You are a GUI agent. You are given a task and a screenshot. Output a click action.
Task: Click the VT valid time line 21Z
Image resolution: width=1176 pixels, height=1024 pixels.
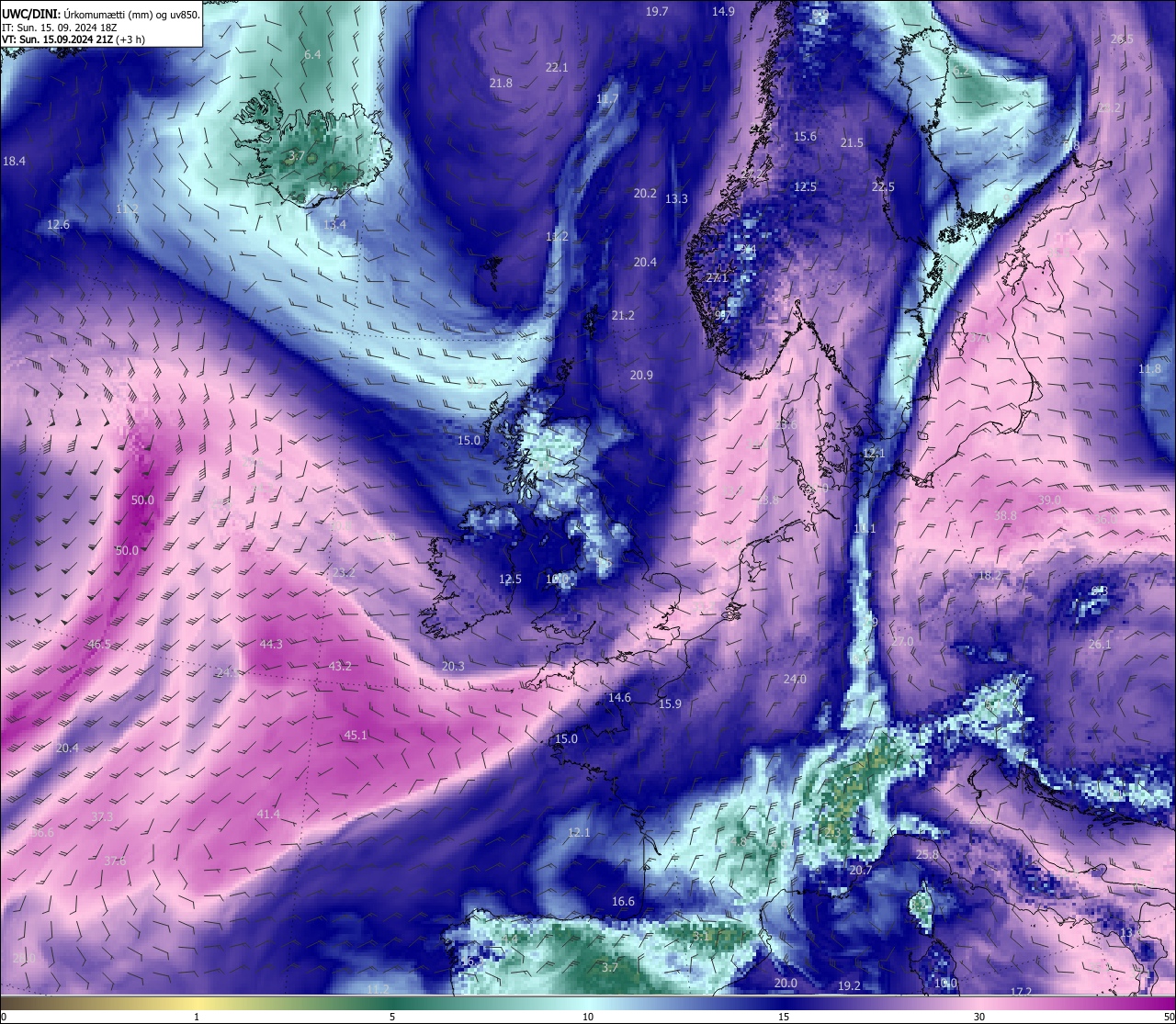coord(73,39)
